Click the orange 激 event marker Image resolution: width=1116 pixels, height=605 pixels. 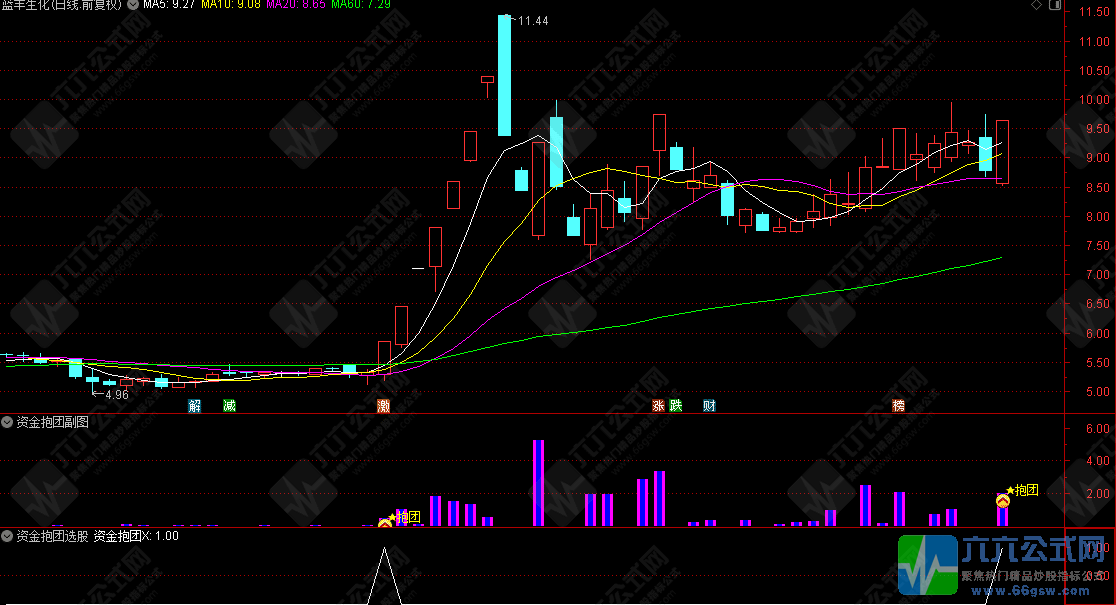383,406
